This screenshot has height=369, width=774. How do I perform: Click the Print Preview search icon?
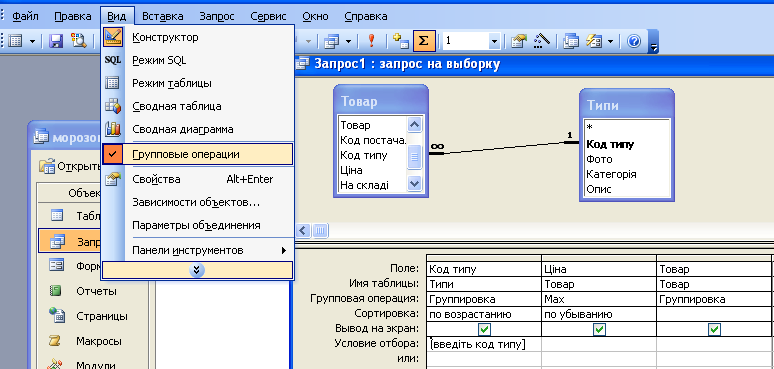(x=78, y=41)
